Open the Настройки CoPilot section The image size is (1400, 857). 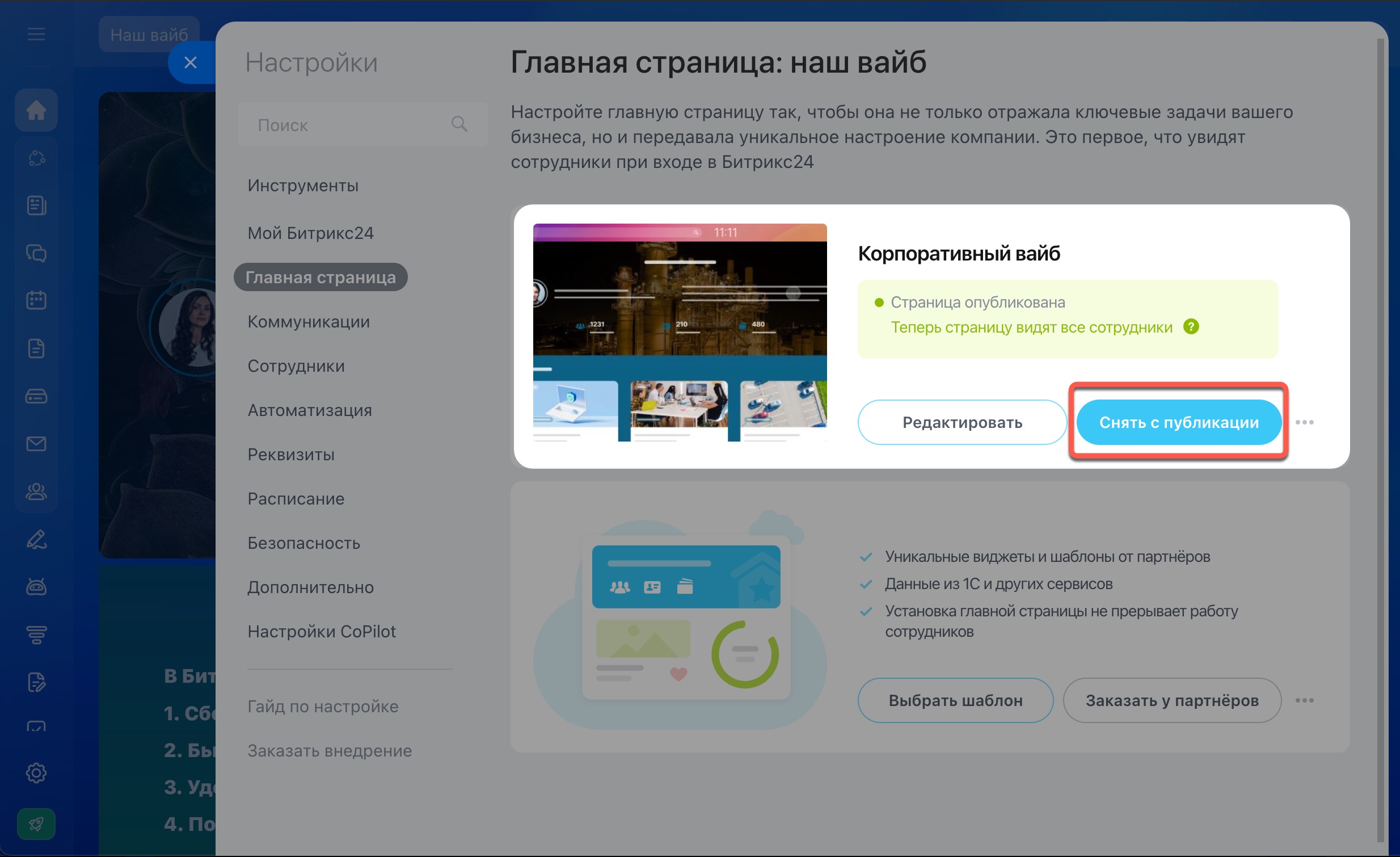[x=322, y=631]
